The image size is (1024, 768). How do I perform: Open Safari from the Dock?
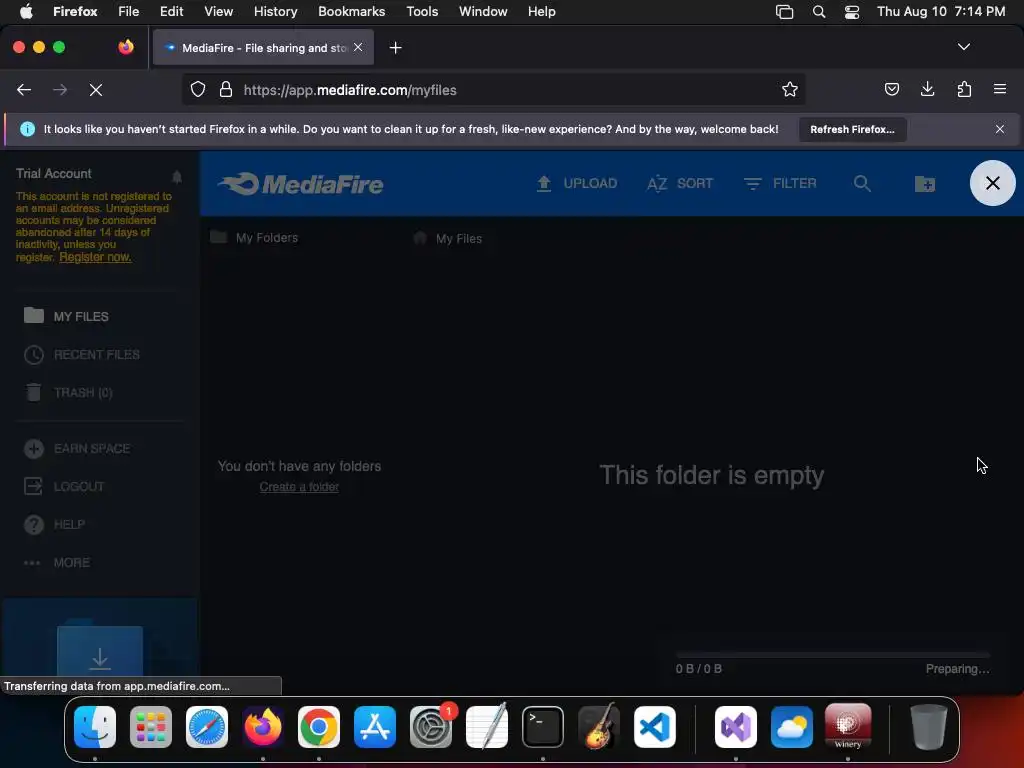[207, 727]
